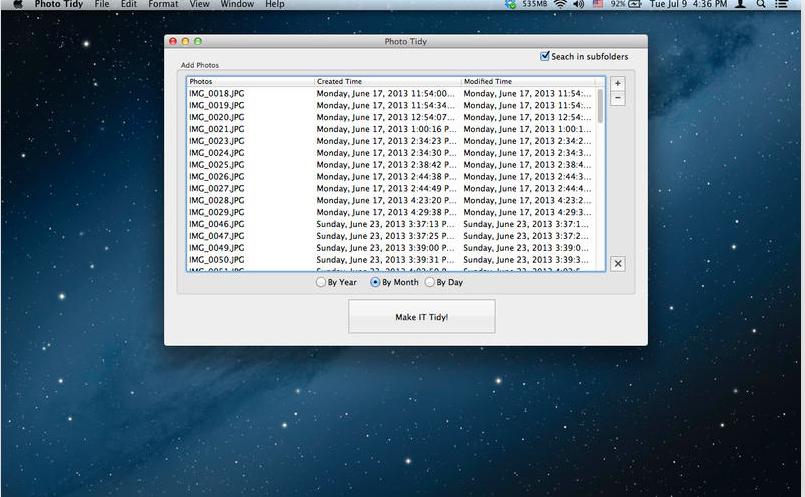Click the US flag input source icon
805x497 pixels.
point(598,4)
